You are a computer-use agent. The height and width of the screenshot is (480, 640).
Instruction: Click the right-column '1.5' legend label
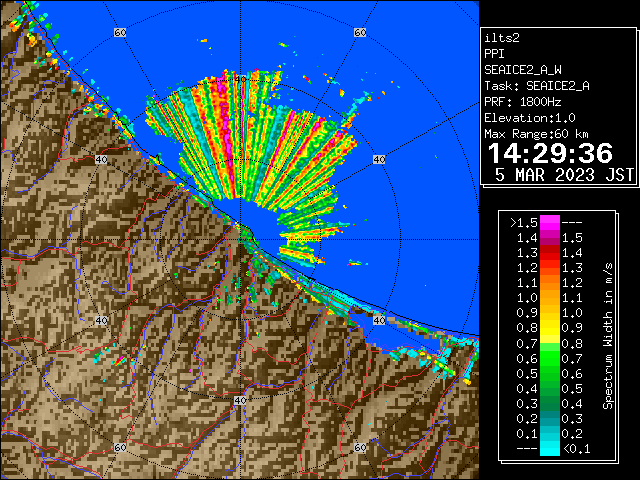572,238
